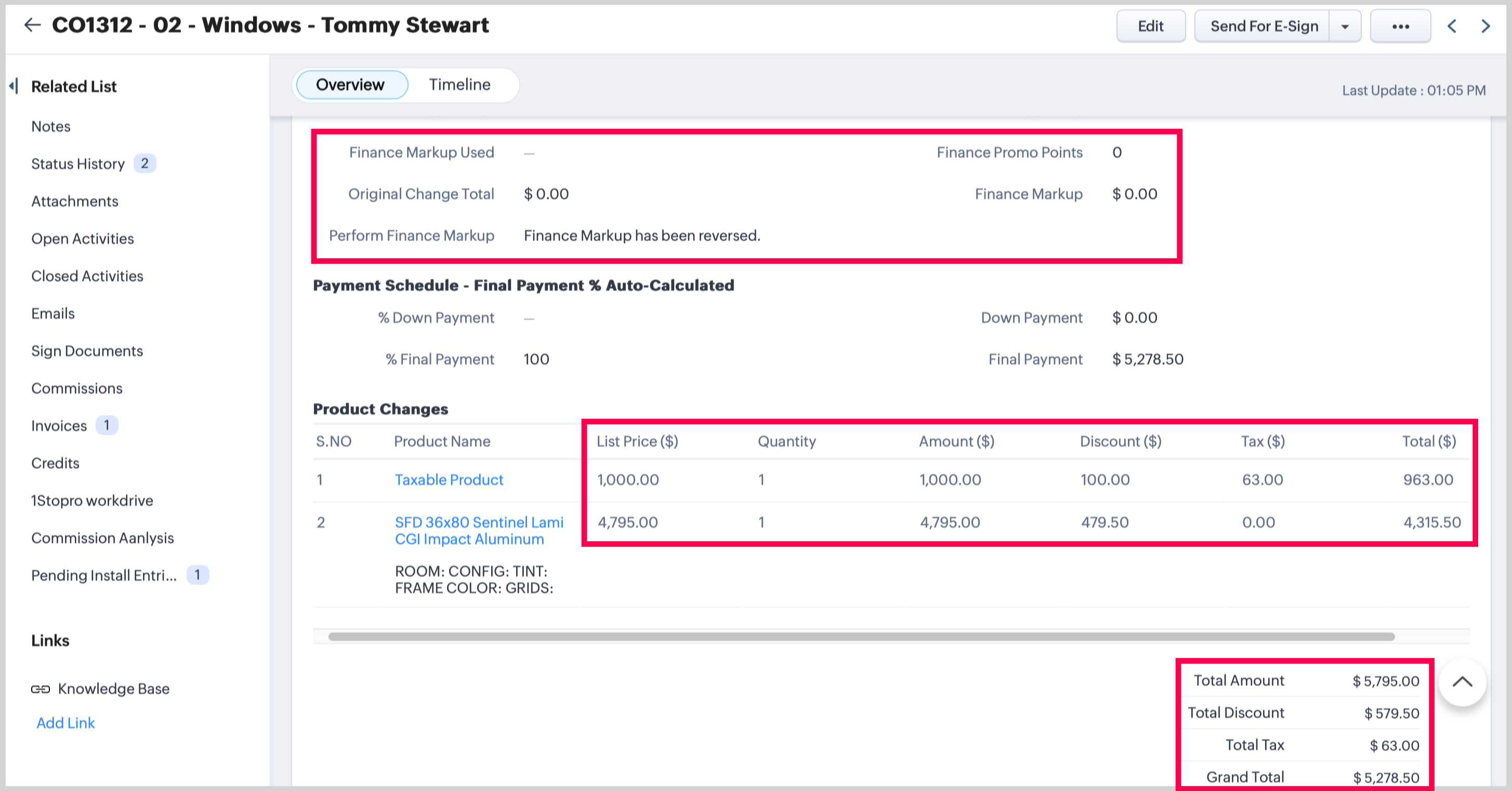Go to the previous record arrow

point(1452,27)
